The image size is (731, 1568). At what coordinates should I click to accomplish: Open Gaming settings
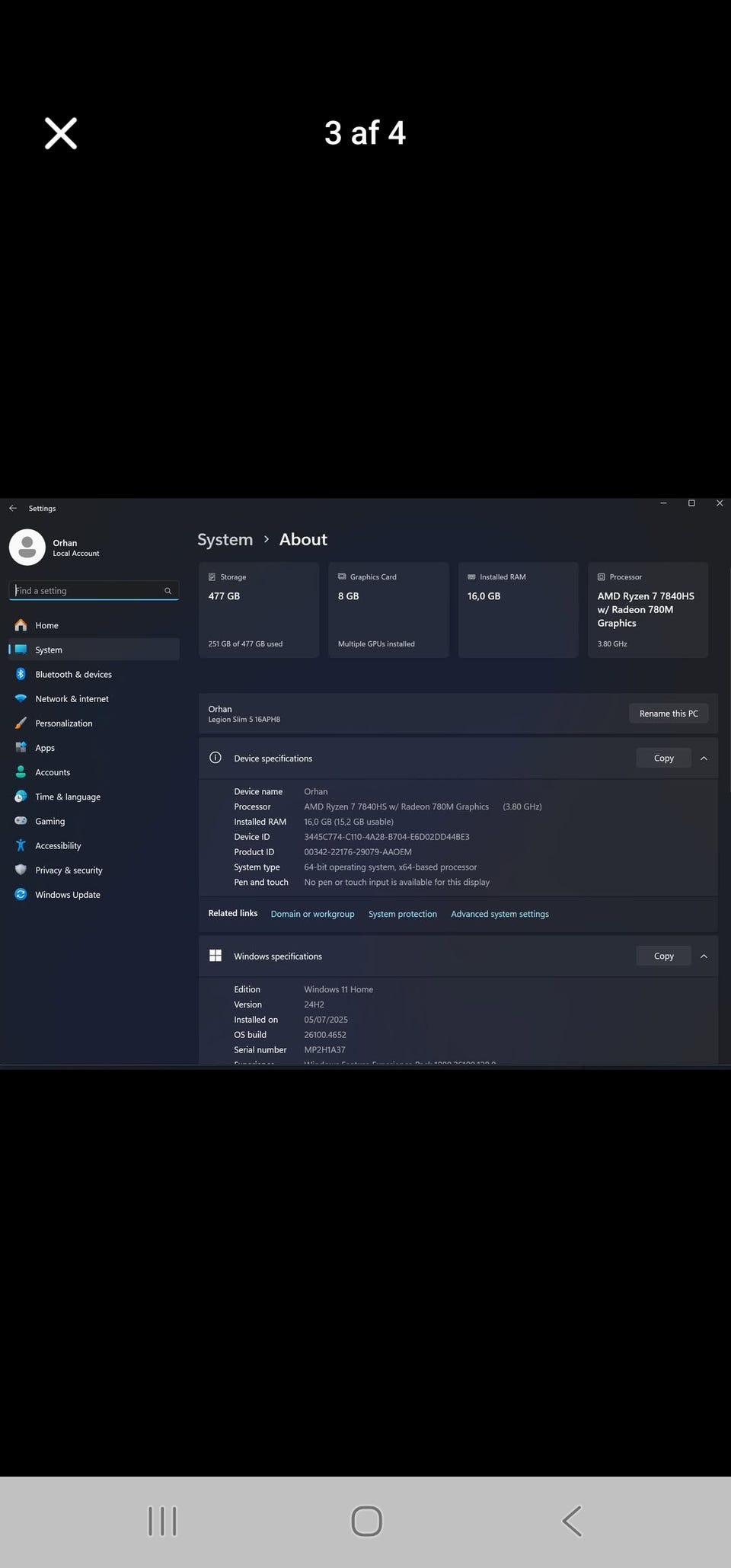tap(49, 821)
